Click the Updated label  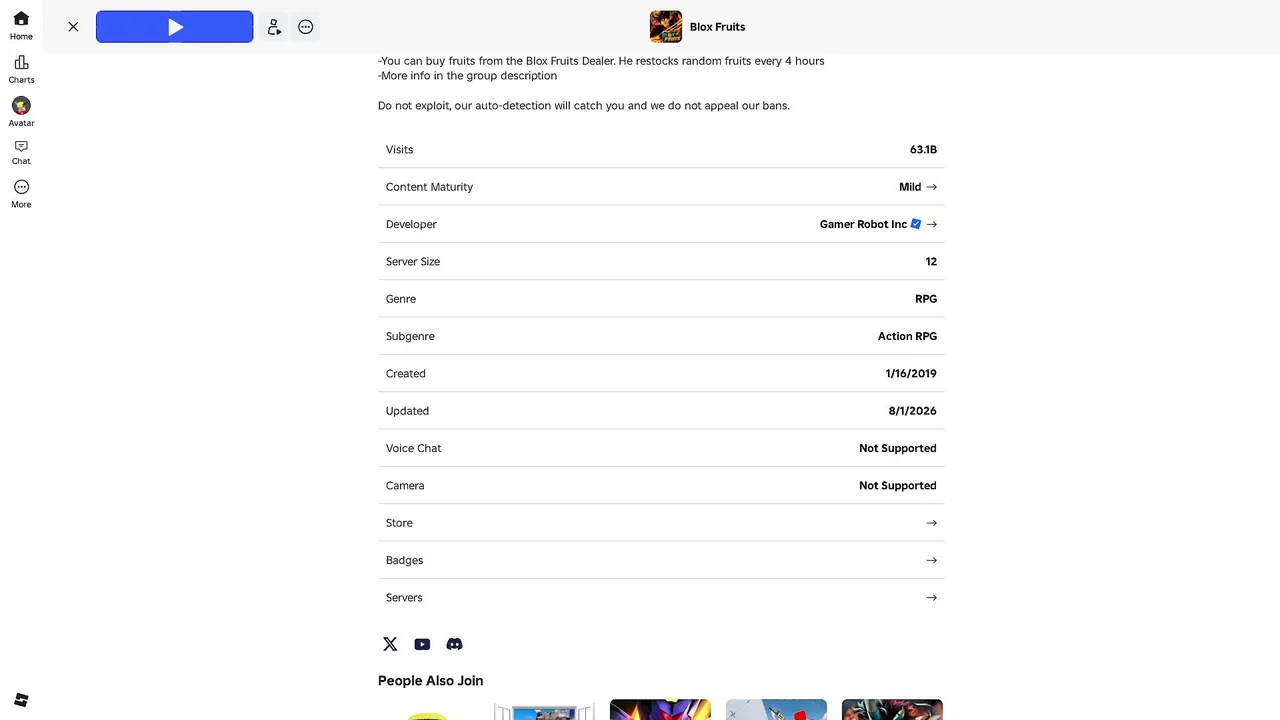pos(407,411)
